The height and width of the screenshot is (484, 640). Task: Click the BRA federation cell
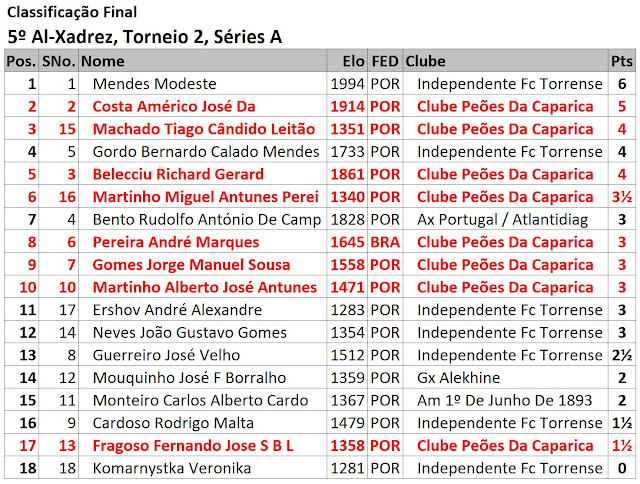click(385, 242)
